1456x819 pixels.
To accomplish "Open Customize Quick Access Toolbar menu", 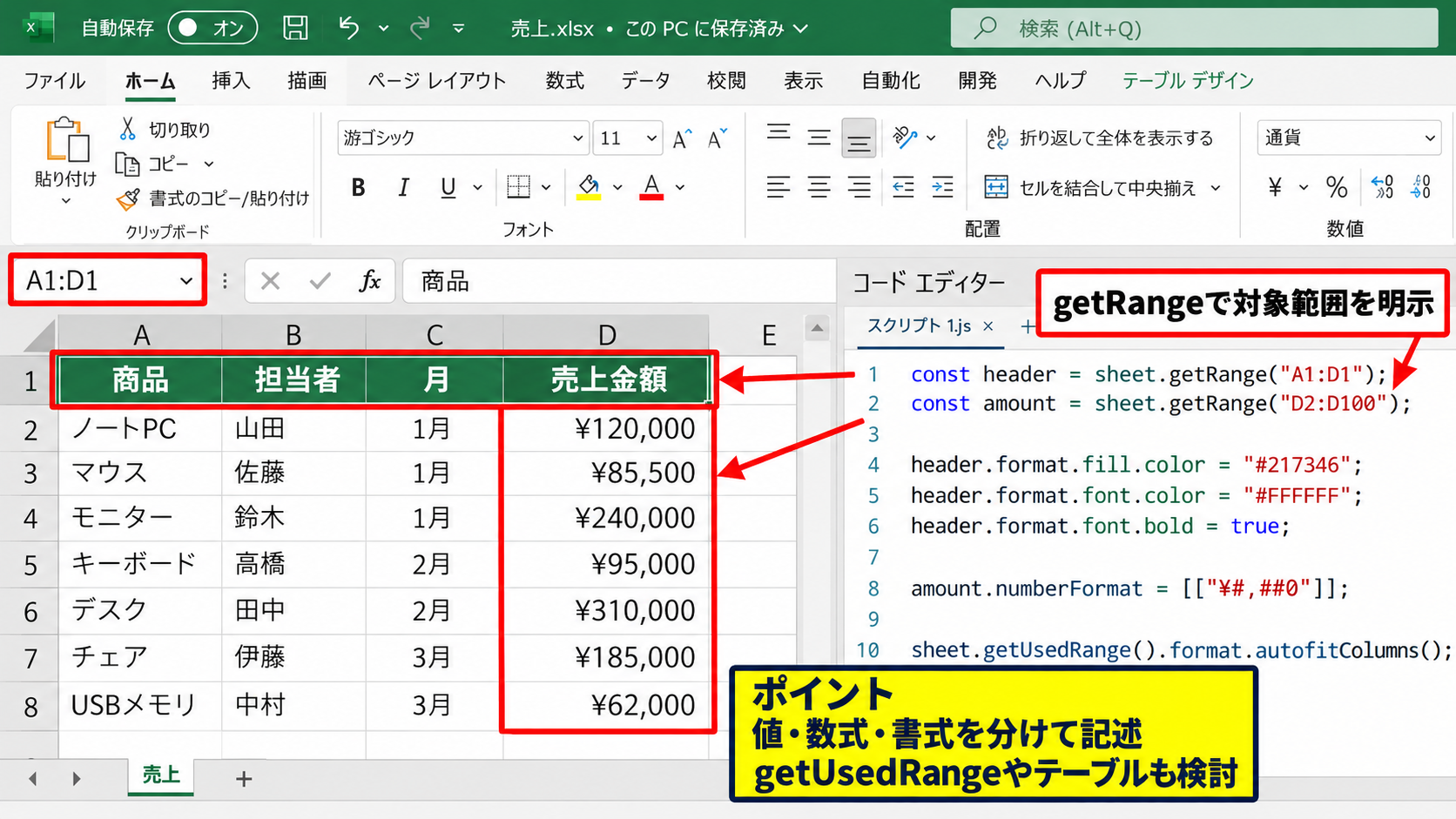I will pyautogui.click(x=458, y=29).
